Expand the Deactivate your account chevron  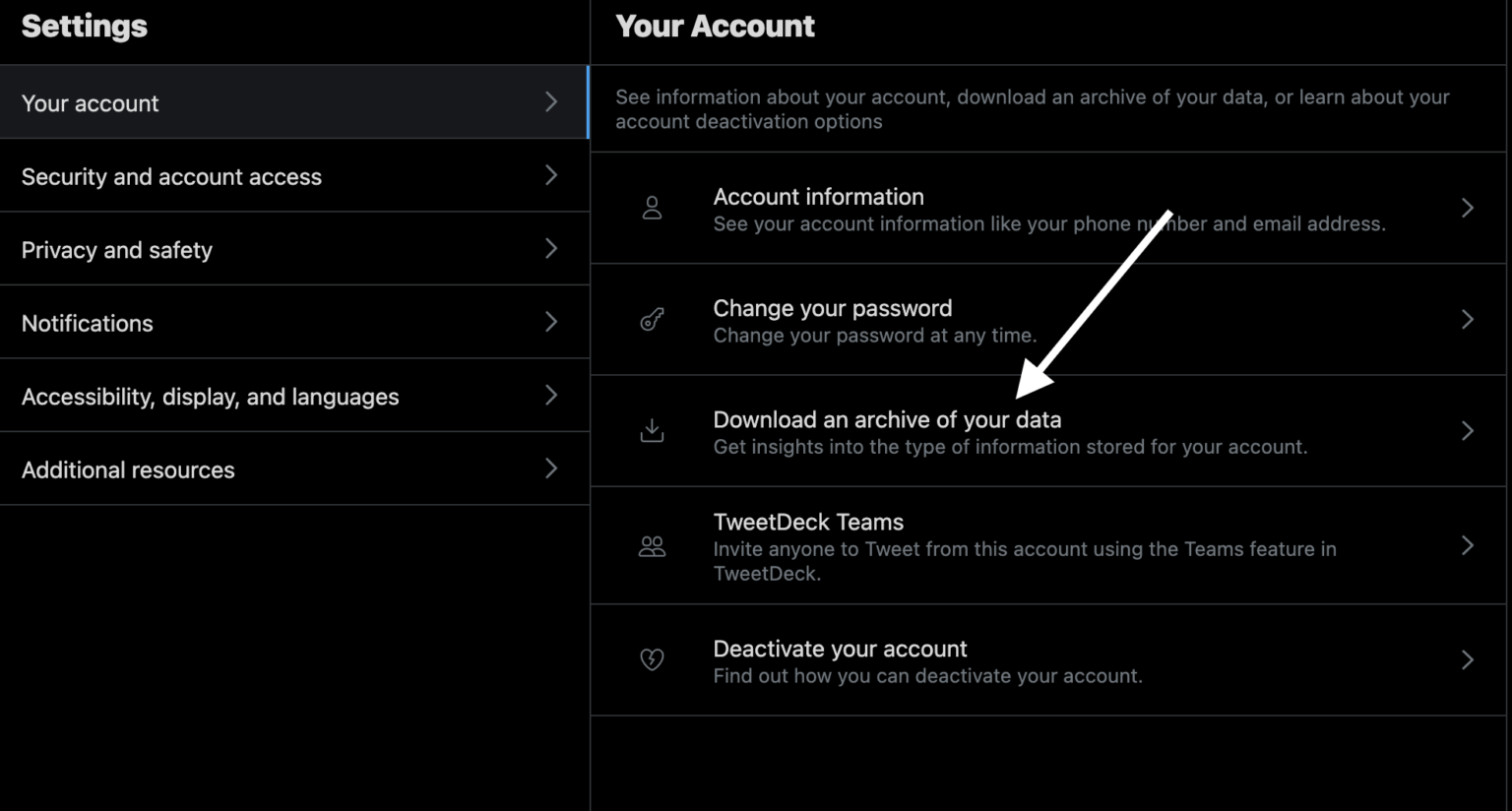click(x=1467, y=659)
